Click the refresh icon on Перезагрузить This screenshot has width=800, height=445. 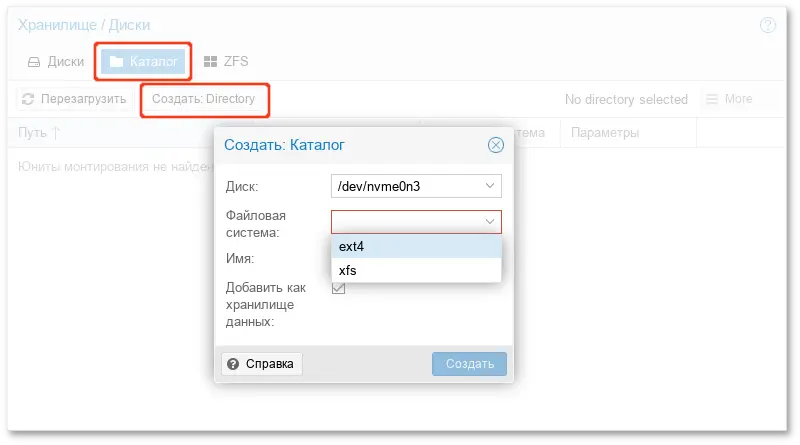pos(28,99)
